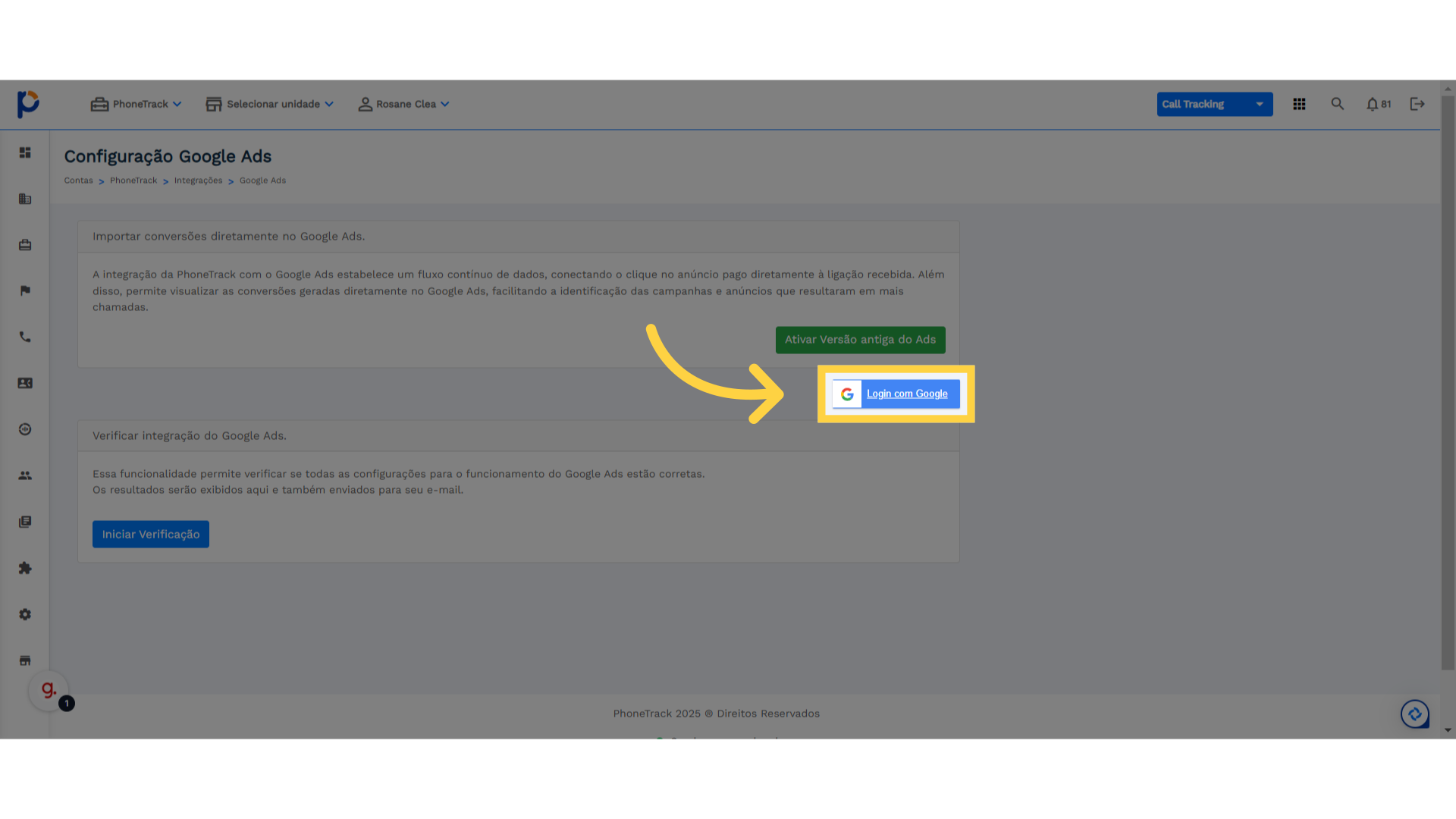The width and height of the screenshot is (1456, 819).
Task: Open the Rosane Clea user menu
Action: pos(403,104)
